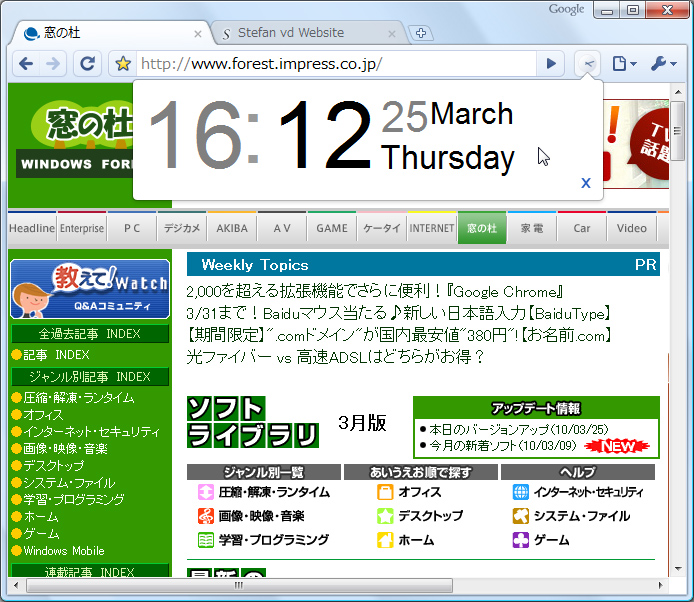Open the AV navigation tab
Image resolution: width=694 pixels, height=602 pixels.
(x=282, y=228)
